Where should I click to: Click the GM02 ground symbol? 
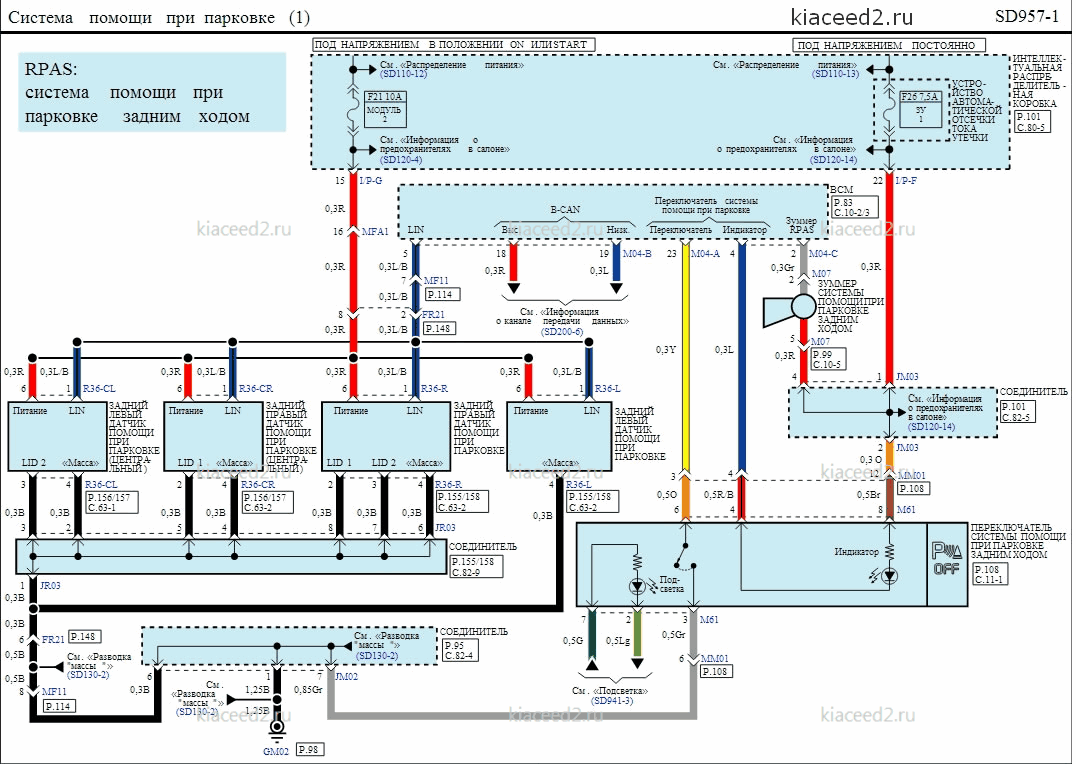coord(277,730)
